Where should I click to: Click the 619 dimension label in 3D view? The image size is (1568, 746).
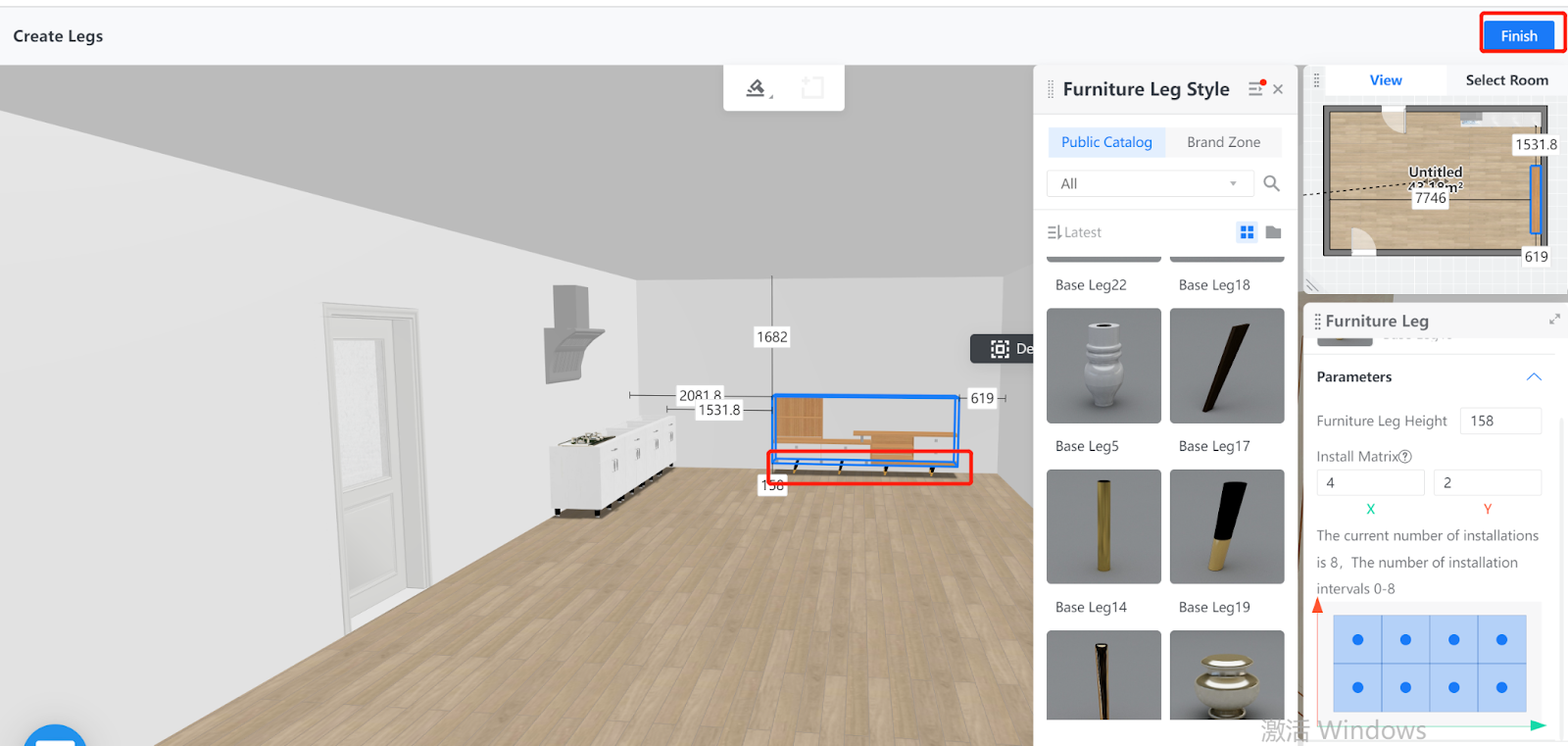tap(982, 398)
